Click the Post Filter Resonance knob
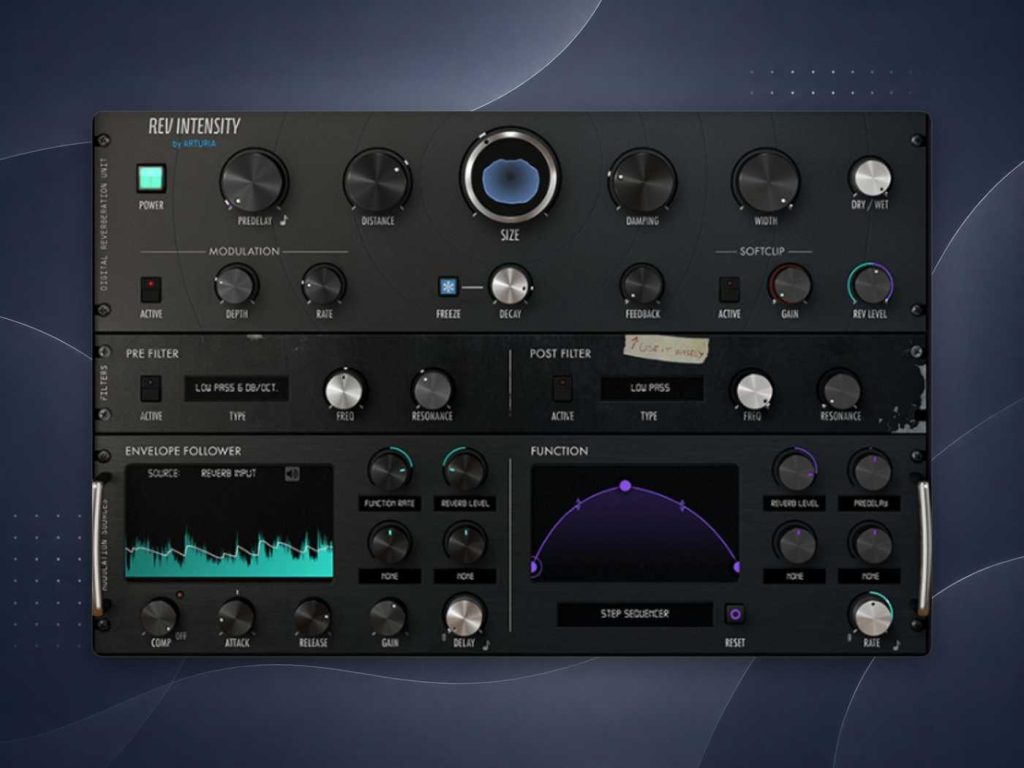Viewport: 1024px width, 768px height. coord(840,391)
